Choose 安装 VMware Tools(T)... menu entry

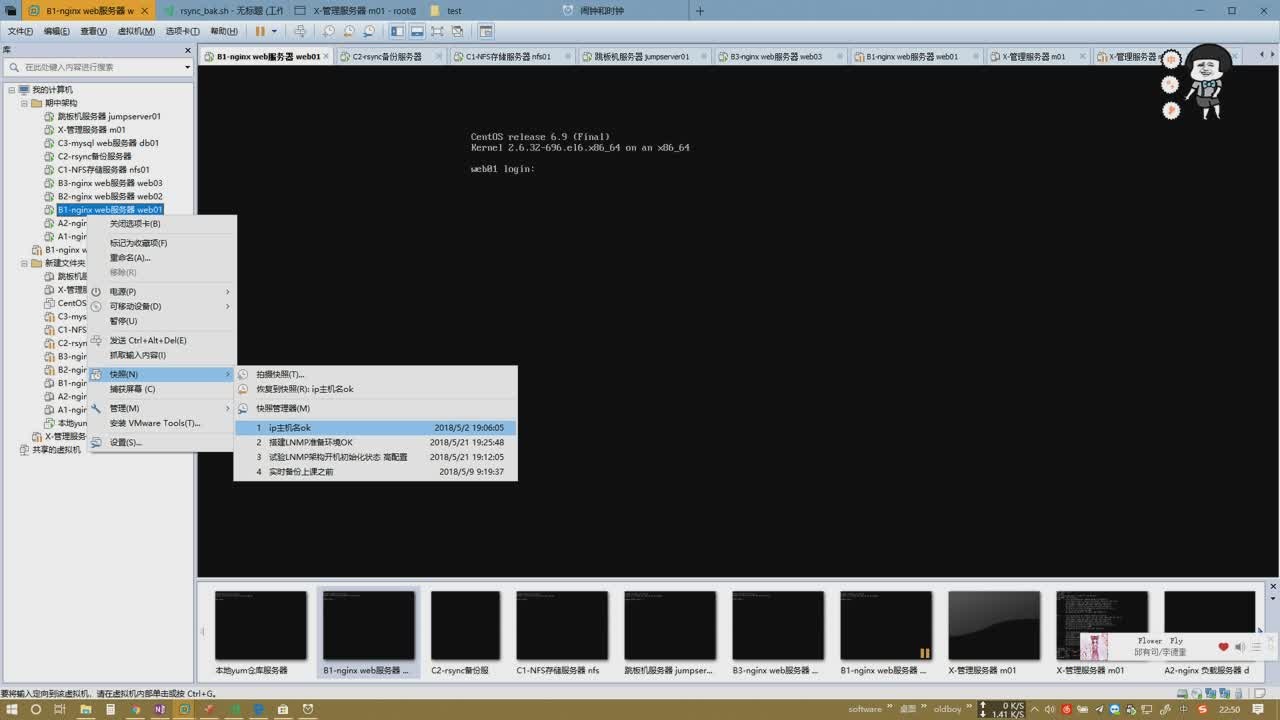(x=162, y=423)
